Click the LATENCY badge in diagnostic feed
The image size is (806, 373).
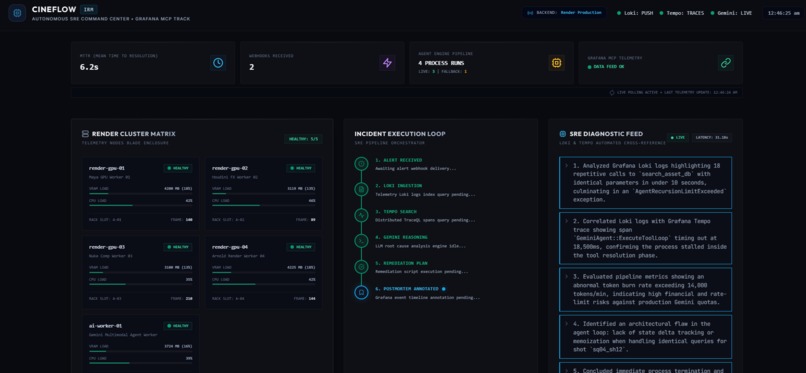pyautogui.click(x=711, y=137)
